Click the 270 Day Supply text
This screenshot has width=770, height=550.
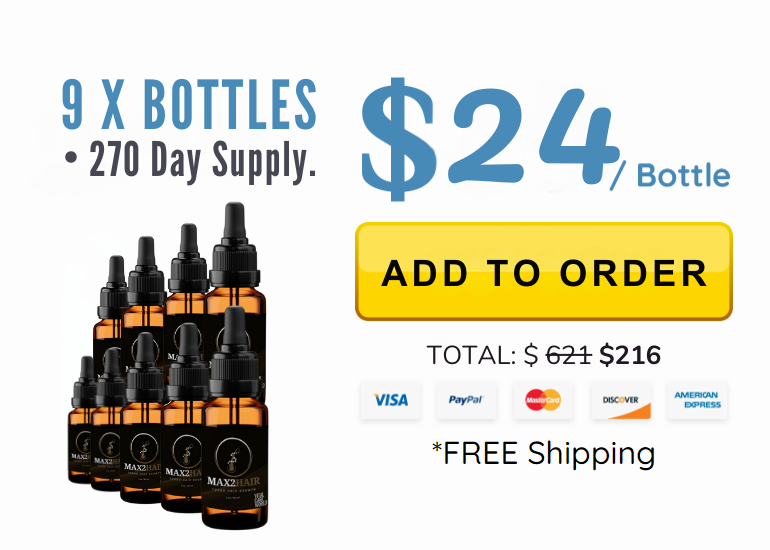click(202, 161)
